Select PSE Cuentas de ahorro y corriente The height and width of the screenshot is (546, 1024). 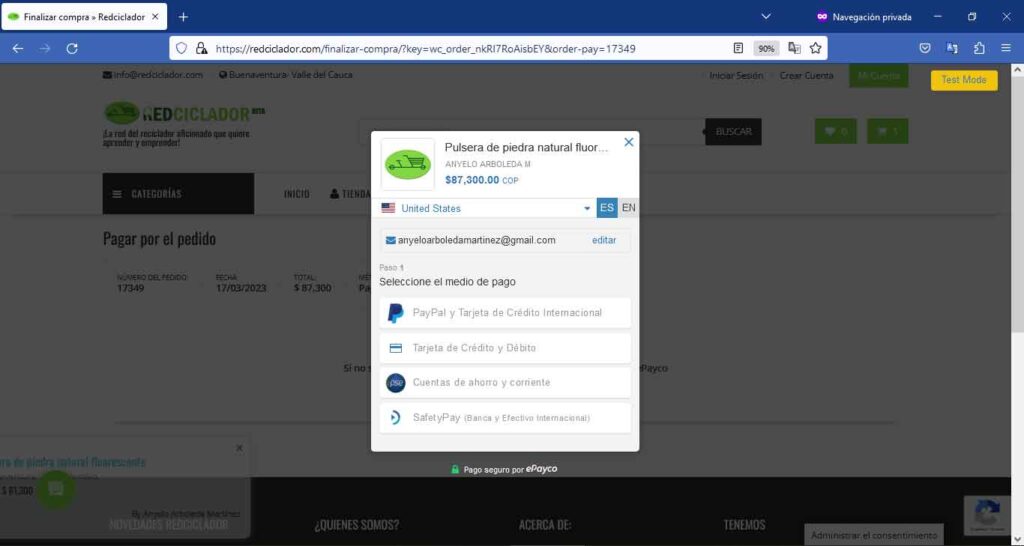tap(505, 383)
